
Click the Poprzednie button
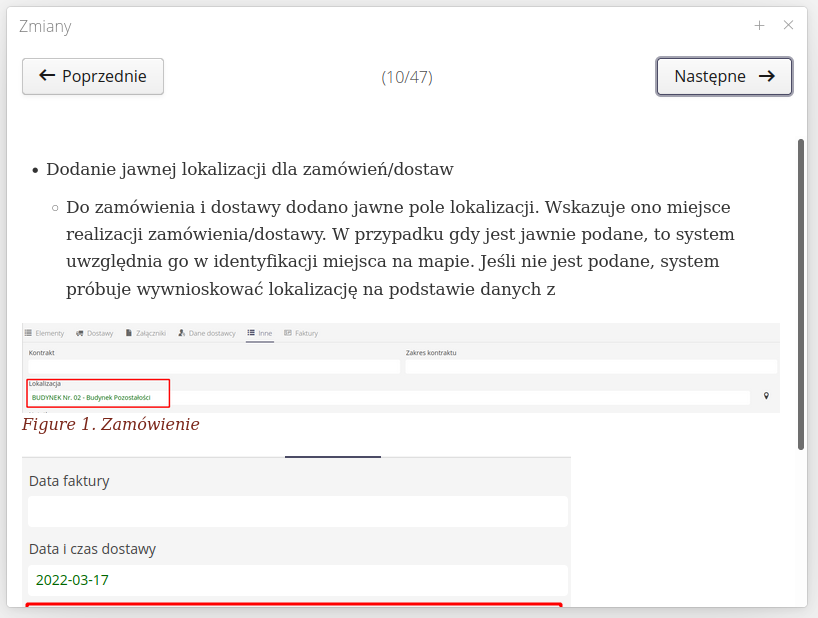tap(93, 76)
